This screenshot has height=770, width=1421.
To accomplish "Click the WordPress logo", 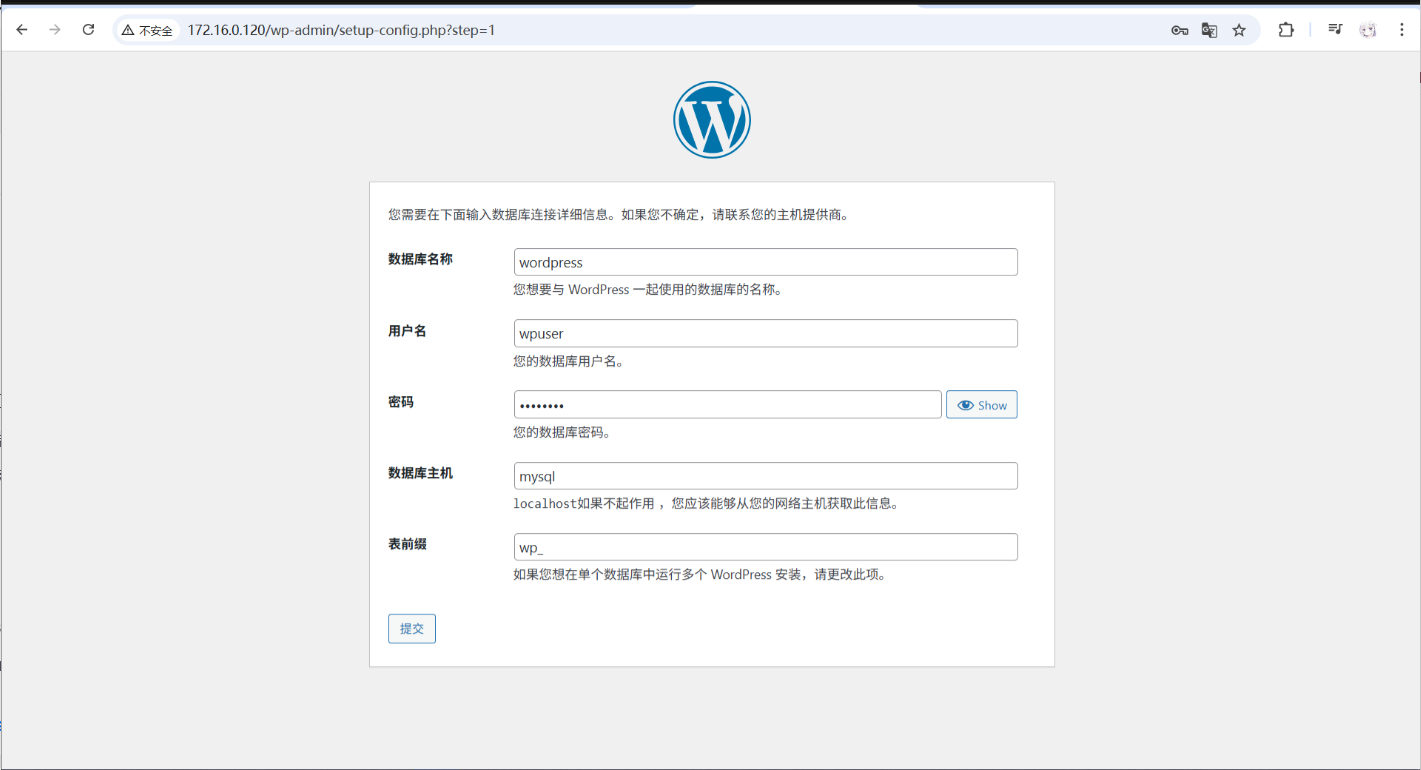I will [x=711, y=120].
